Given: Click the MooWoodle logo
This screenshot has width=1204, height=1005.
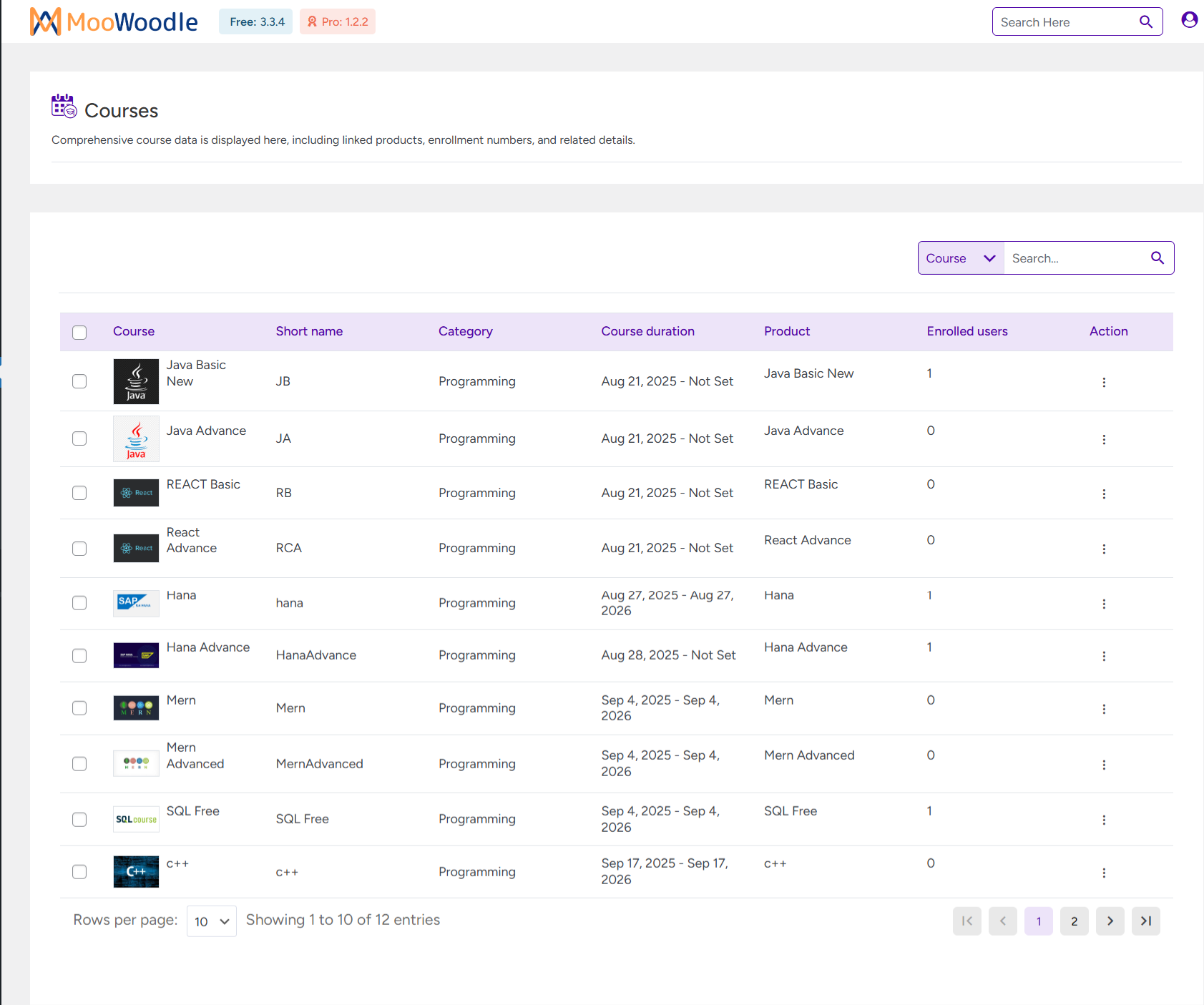Looking at the screenshot, I should [113, 21].
